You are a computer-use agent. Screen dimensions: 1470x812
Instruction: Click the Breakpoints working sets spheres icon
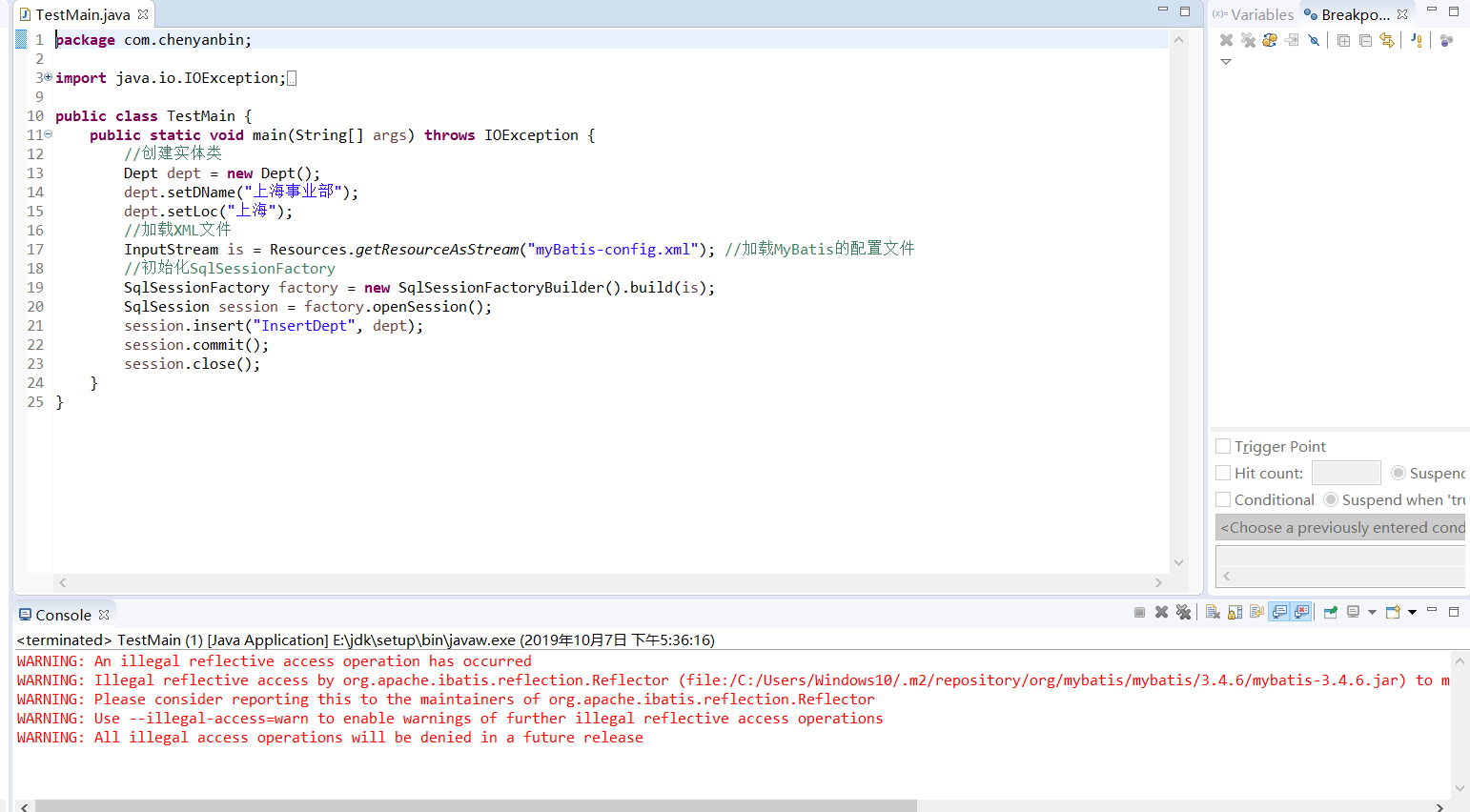[x=1446, y=40]
